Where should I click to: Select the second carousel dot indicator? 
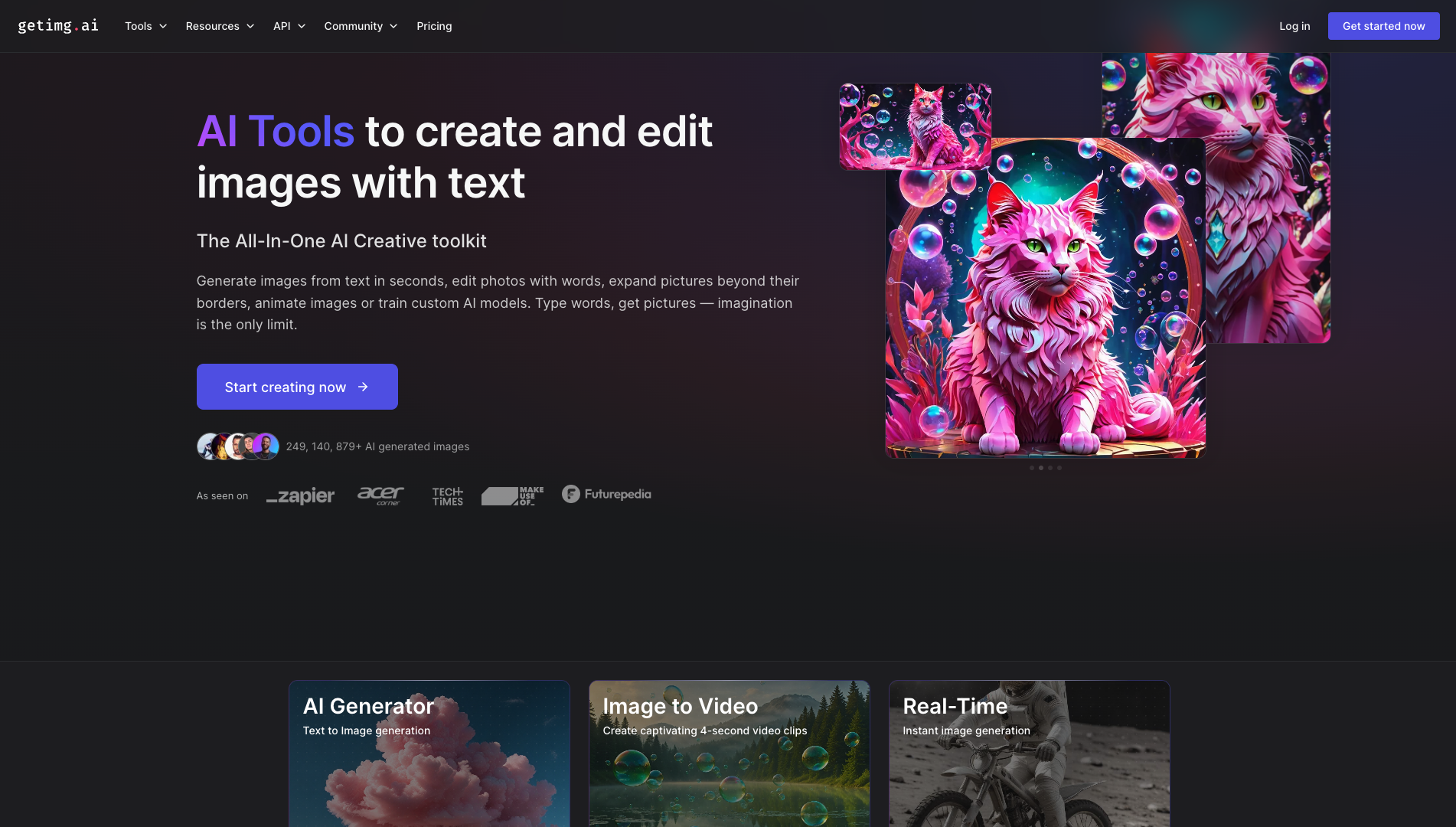point(1041,468)
